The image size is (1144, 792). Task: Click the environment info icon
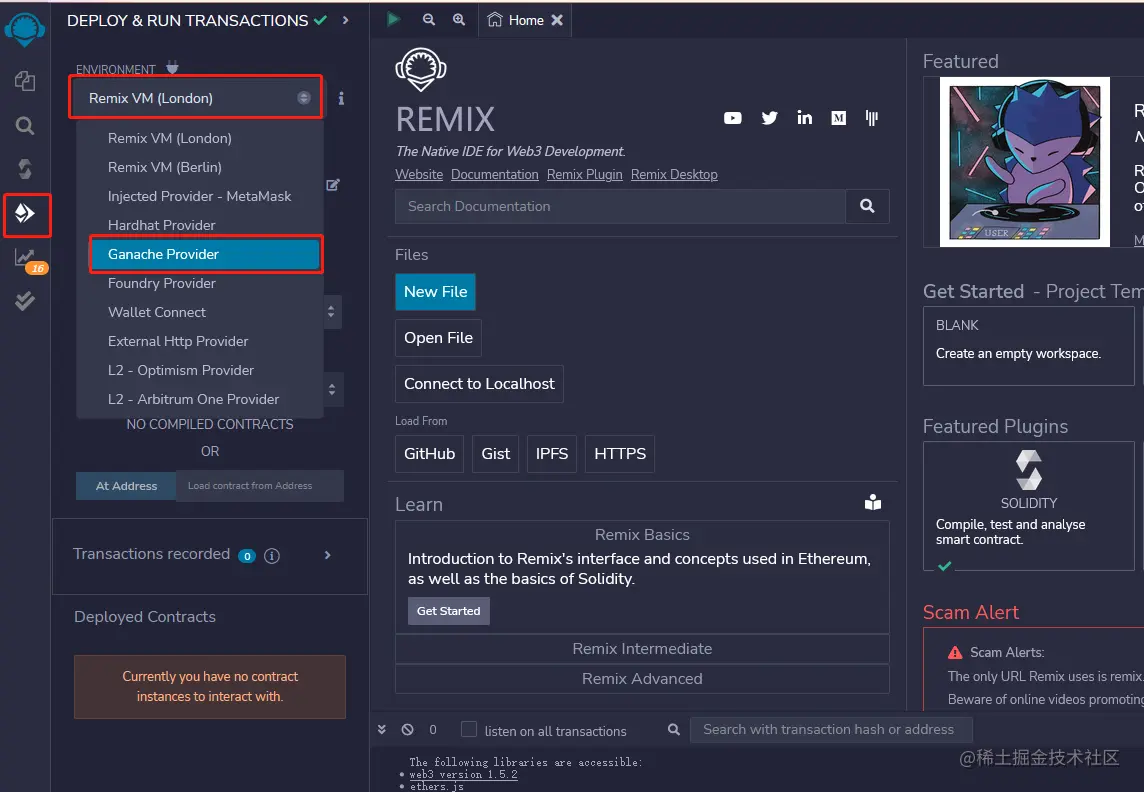[341, 98]
